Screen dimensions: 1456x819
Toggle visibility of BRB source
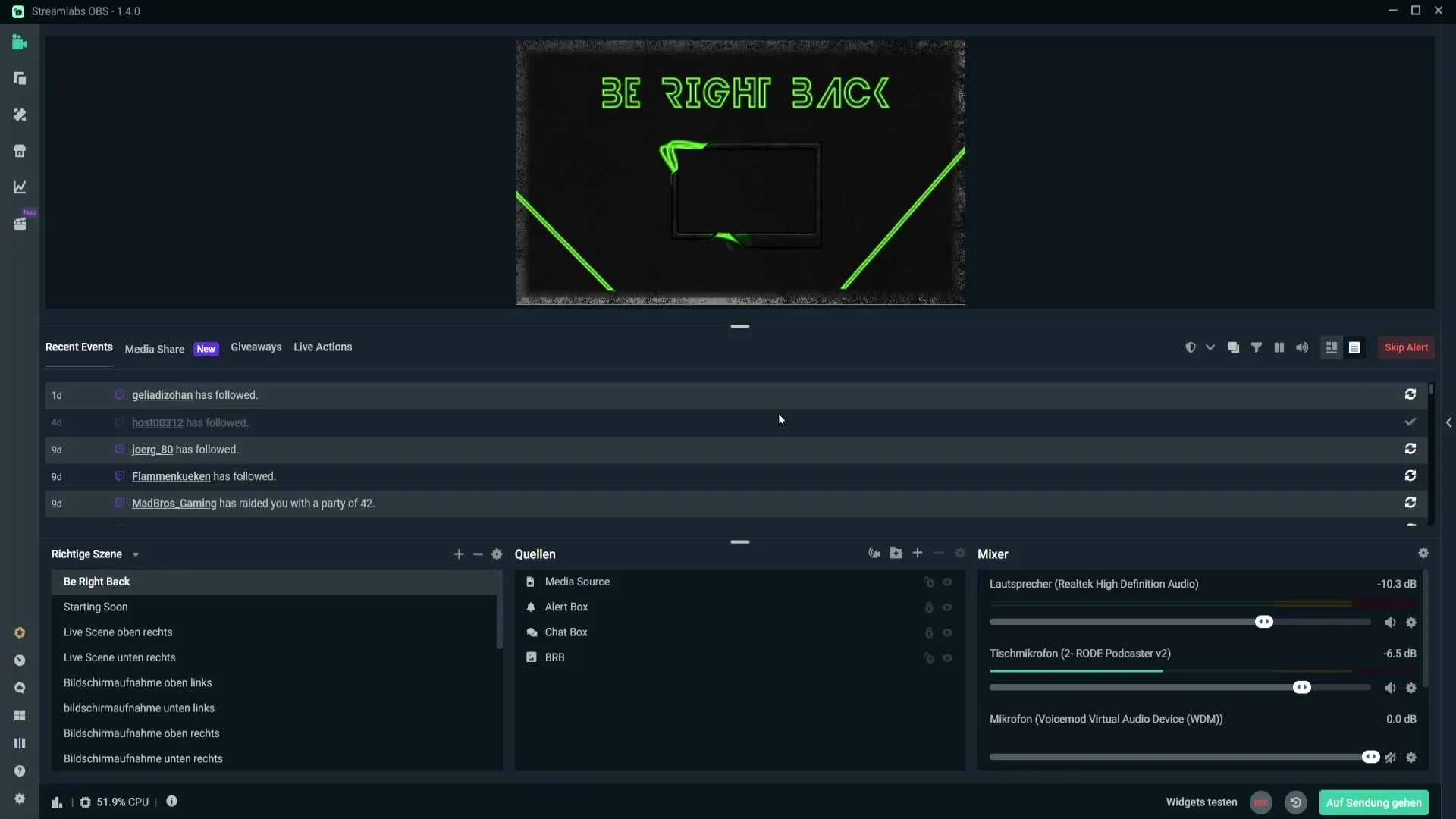click(x=947, y=658)
